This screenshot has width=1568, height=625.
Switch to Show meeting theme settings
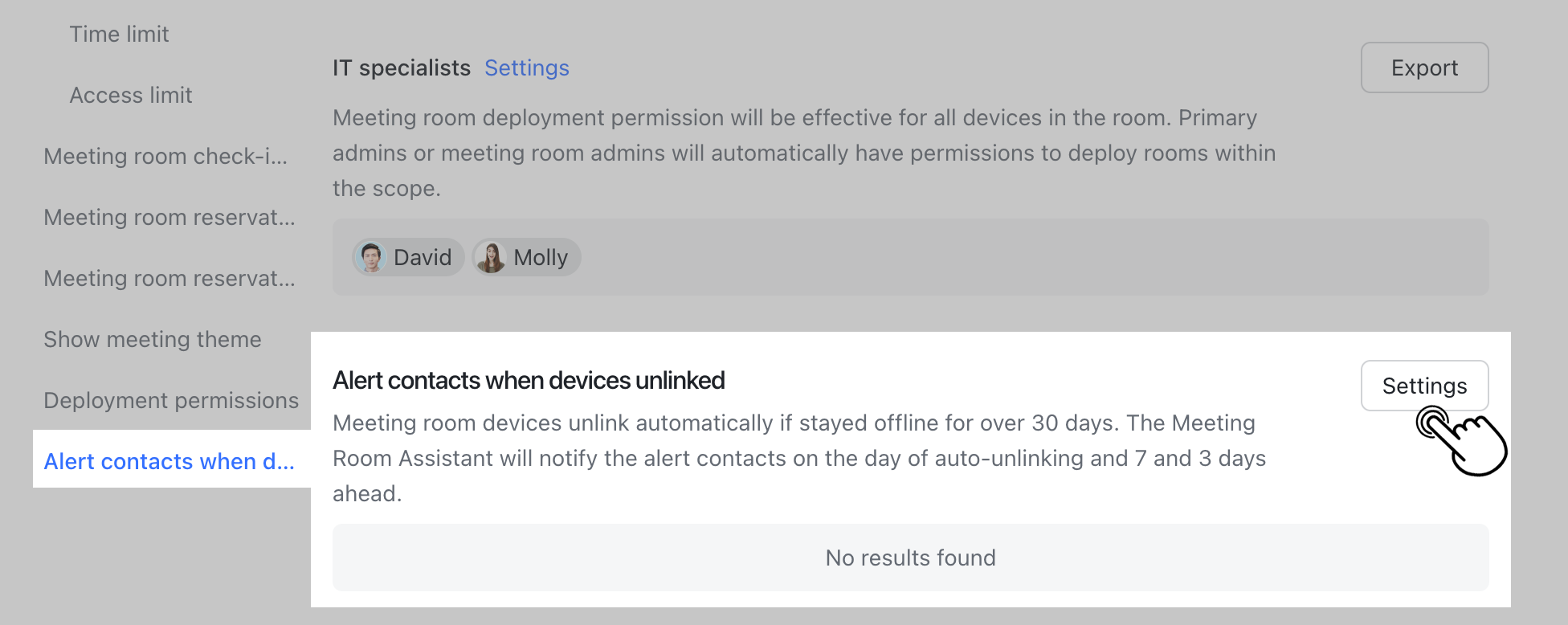(152, 339)
